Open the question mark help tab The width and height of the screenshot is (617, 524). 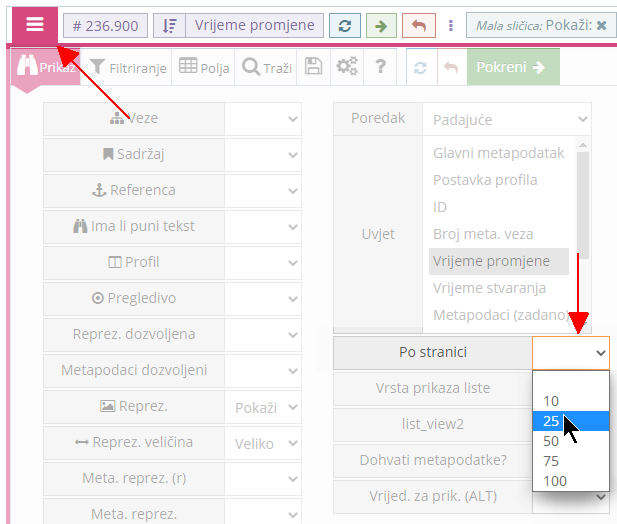[x=380, y=67]
